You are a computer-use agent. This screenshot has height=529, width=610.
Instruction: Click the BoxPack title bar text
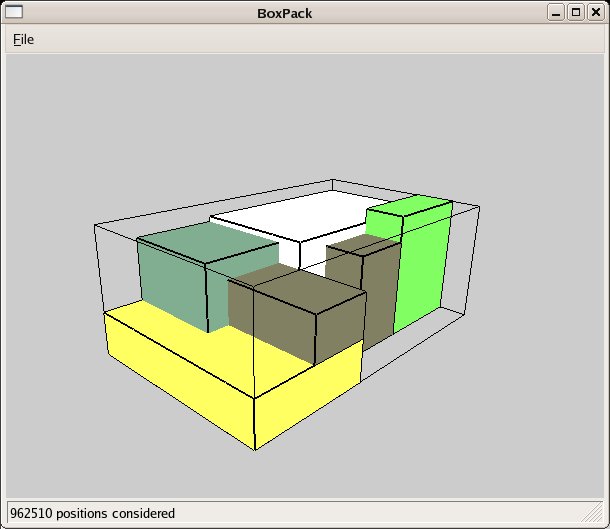[284, 14]
